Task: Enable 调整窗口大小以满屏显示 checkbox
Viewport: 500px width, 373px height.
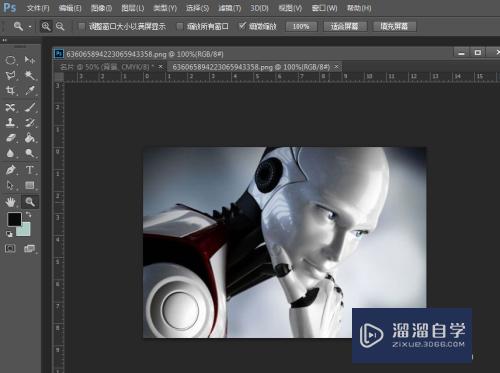Action: [x=81, y=26]
